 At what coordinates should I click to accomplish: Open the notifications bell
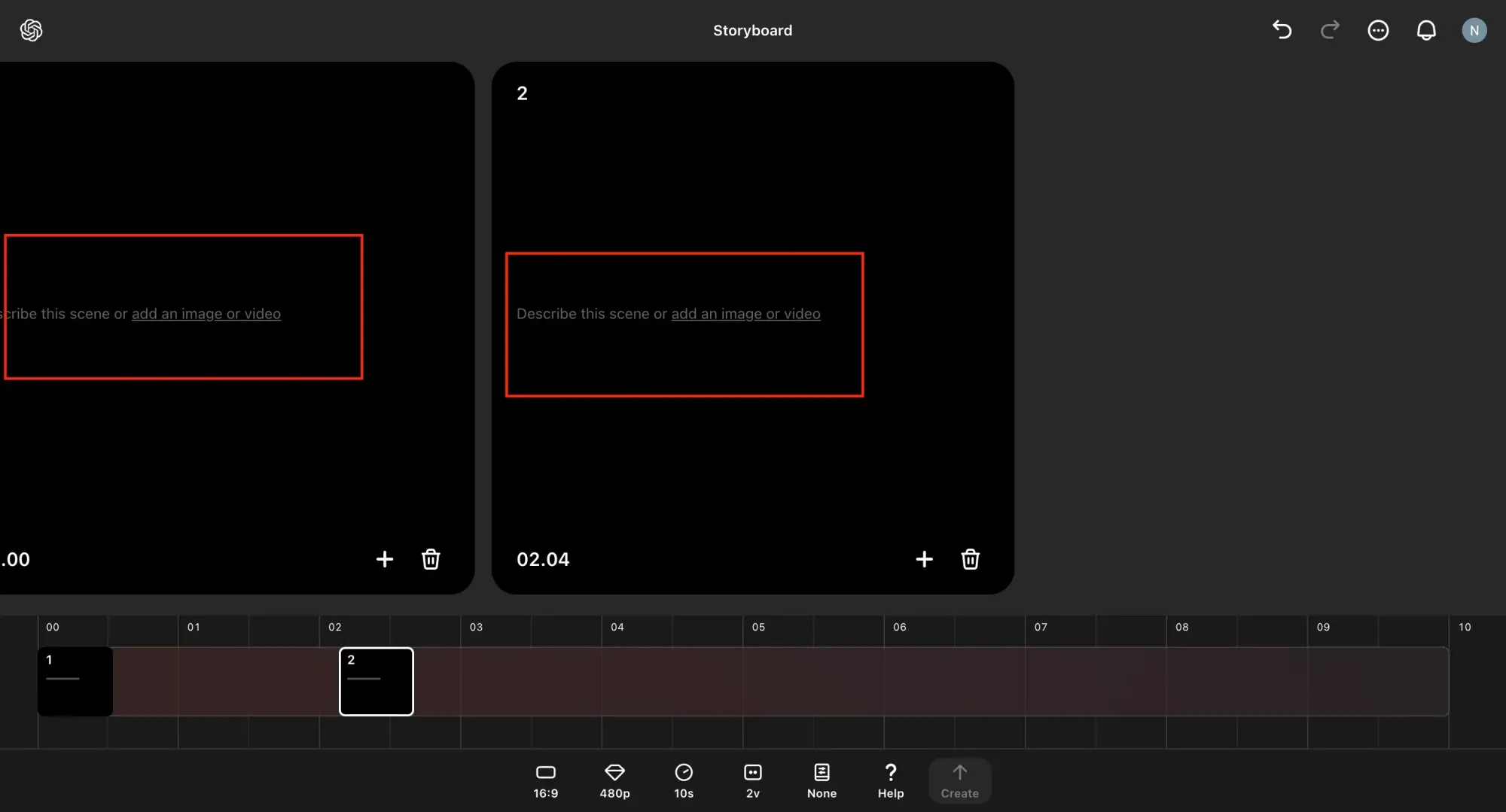click(x=1426, y=30)
